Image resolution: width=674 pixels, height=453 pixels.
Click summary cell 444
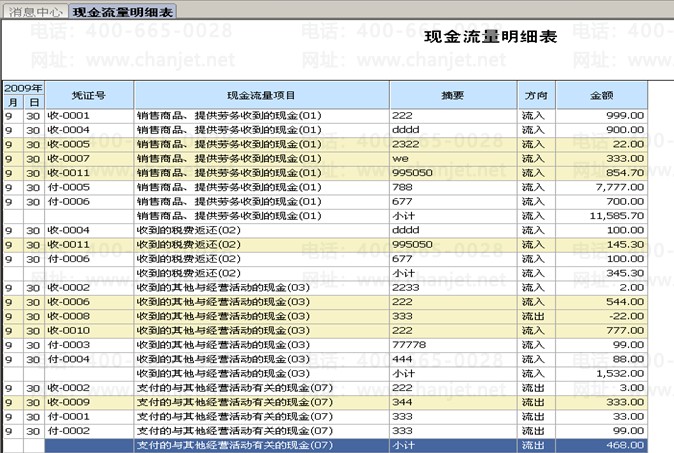click(x=453, y=359)
